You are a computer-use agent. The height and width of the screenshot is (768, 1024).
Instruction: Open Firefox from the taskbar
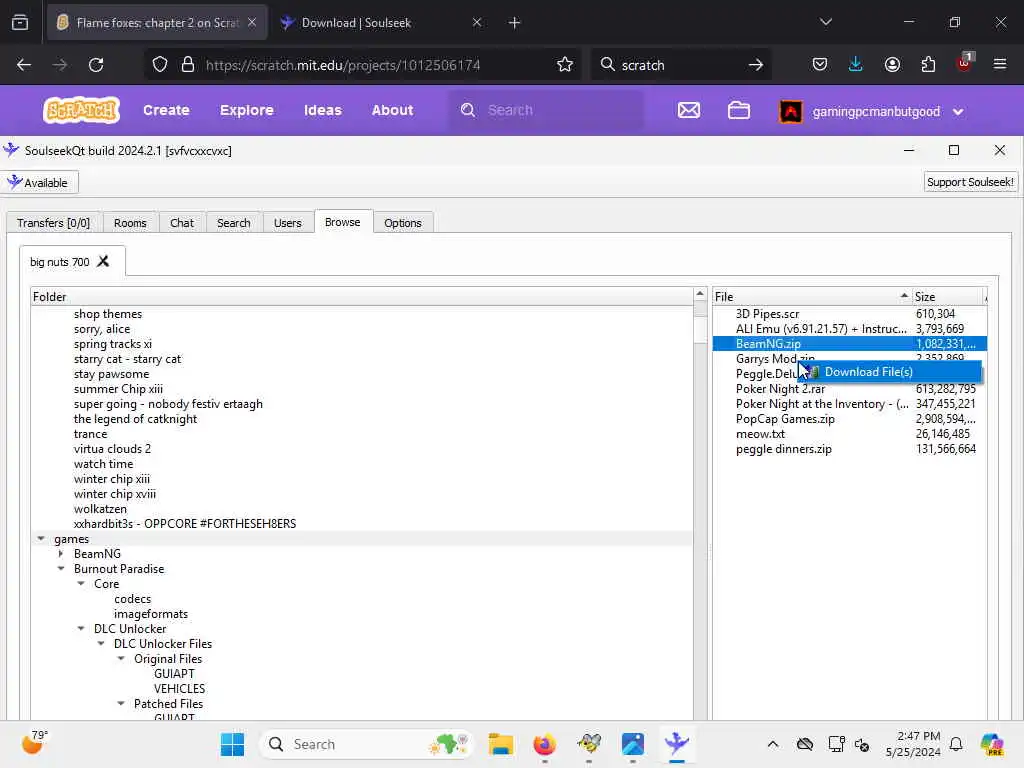(544, 744)
